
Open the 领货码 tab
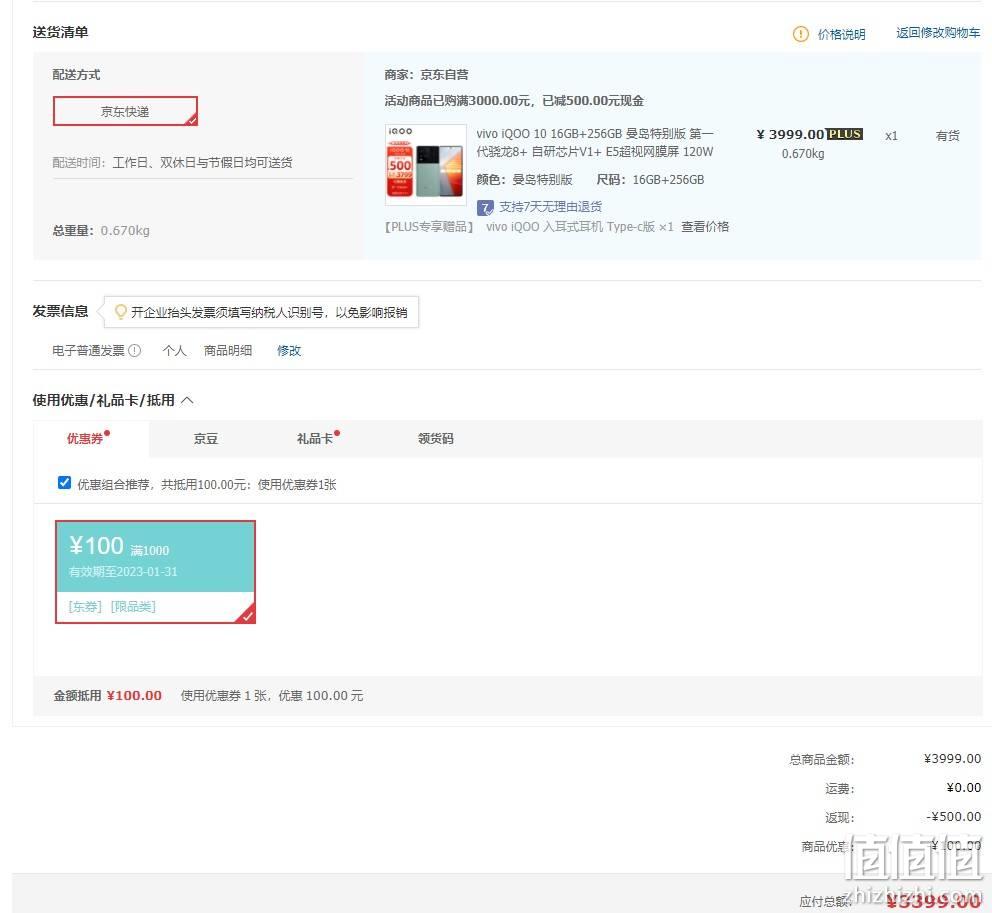click(436, 438)
